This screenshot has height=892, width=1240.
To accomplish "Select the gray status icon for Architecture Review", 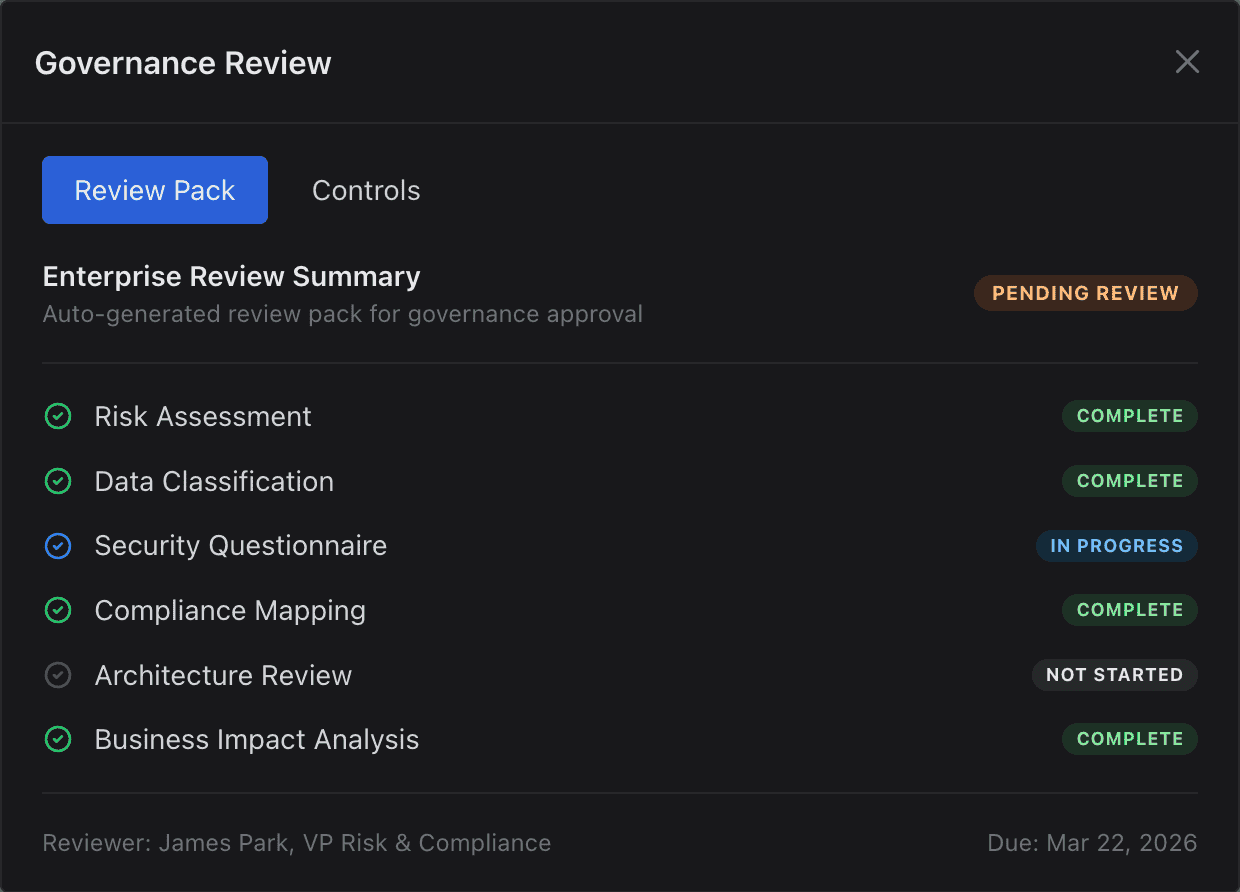I will click(x=58, y=675).
